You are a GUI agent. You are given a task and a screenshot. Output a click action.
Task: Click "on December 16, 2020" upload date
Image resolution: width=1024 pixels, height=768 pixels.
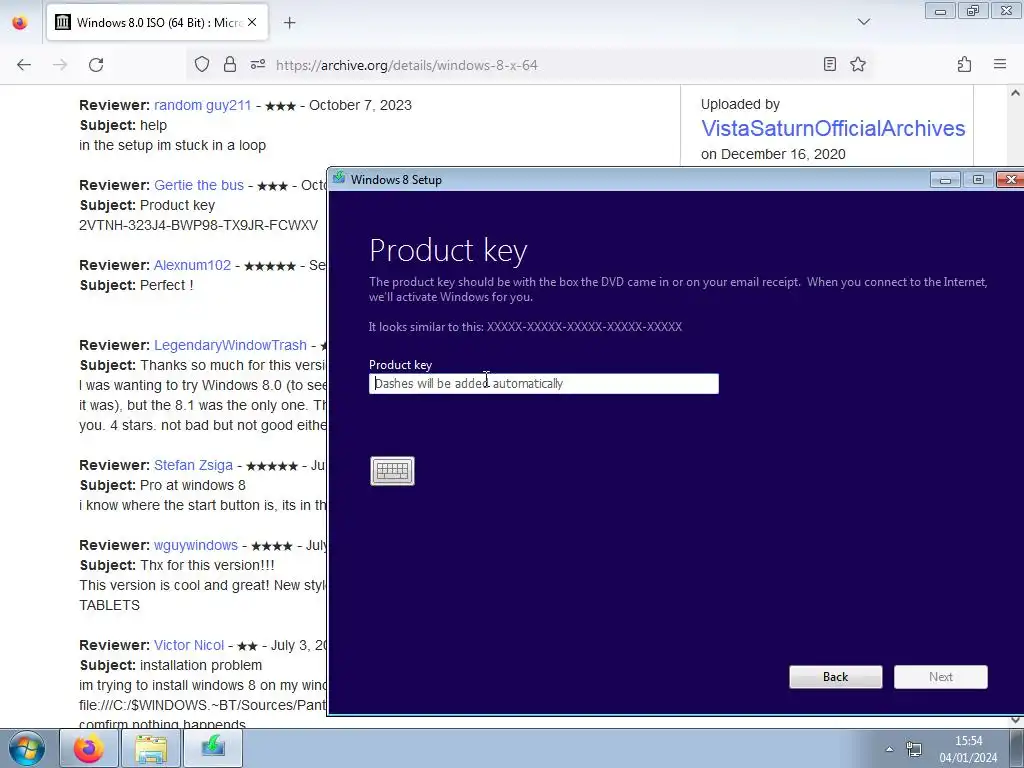pos(773,154)
